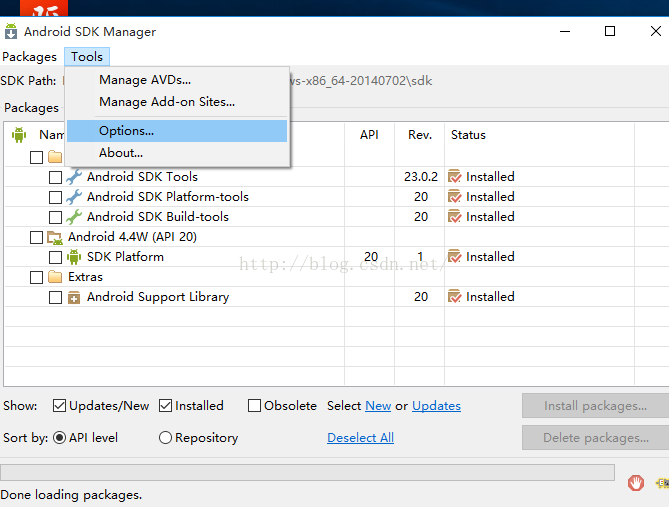669x507 pixels.
Task: Click the folder icon in the first Tools group row
Action: pyautogui.click(x=55, y=157)
